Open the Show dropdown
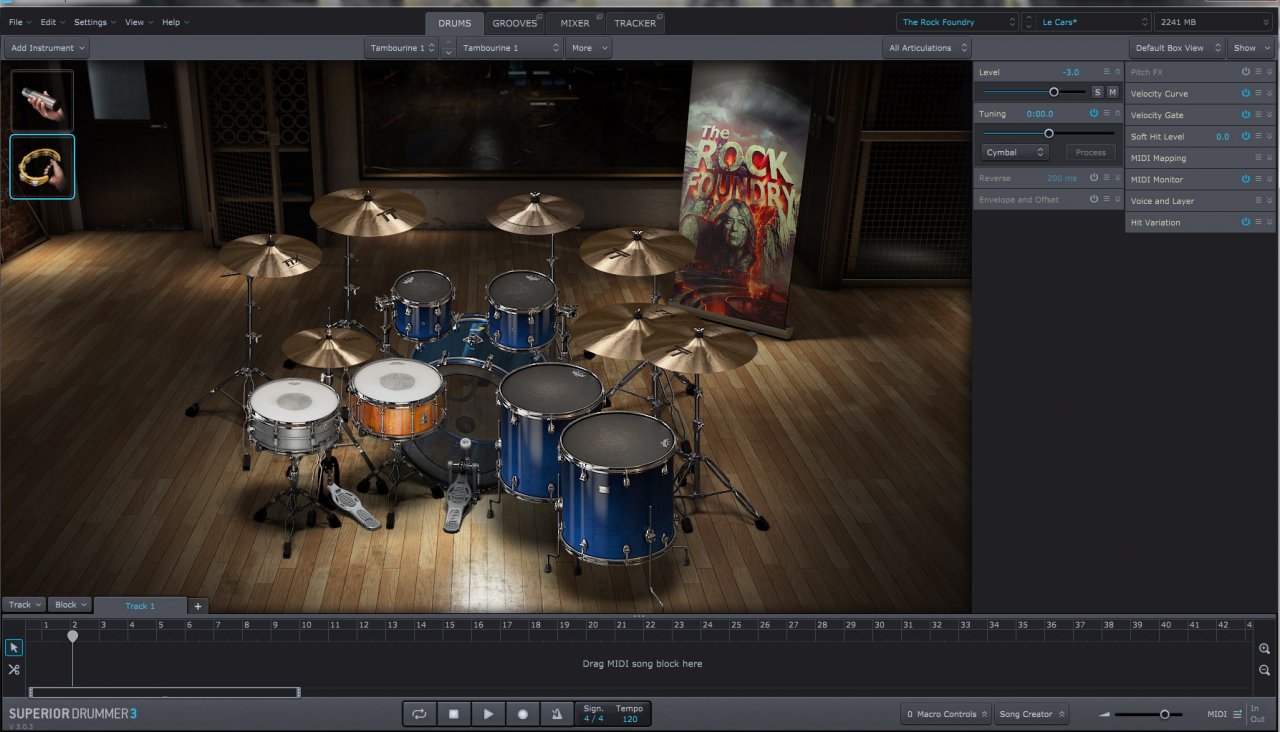This screenshot has height=732, width=1280. point(1251,48)
